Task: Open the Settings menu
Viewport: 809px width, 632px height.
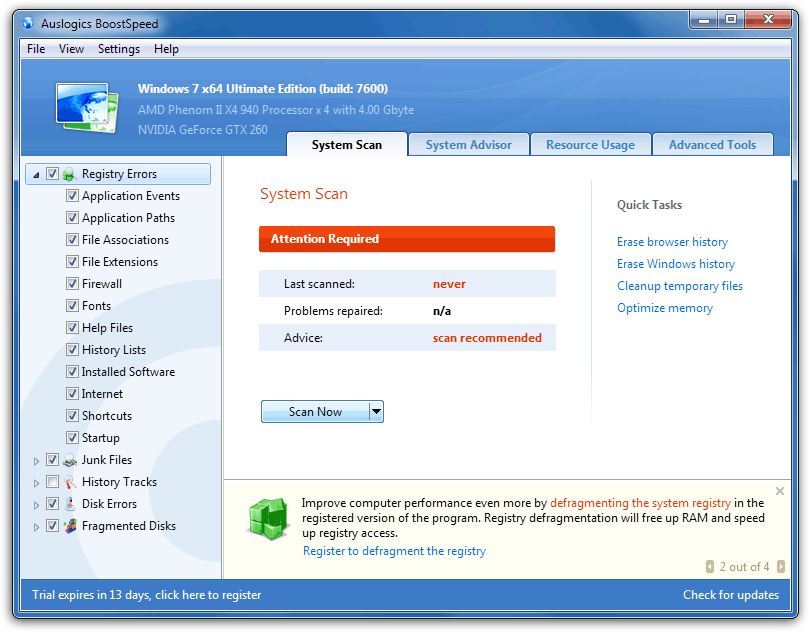Action: (x=119, y=49)
